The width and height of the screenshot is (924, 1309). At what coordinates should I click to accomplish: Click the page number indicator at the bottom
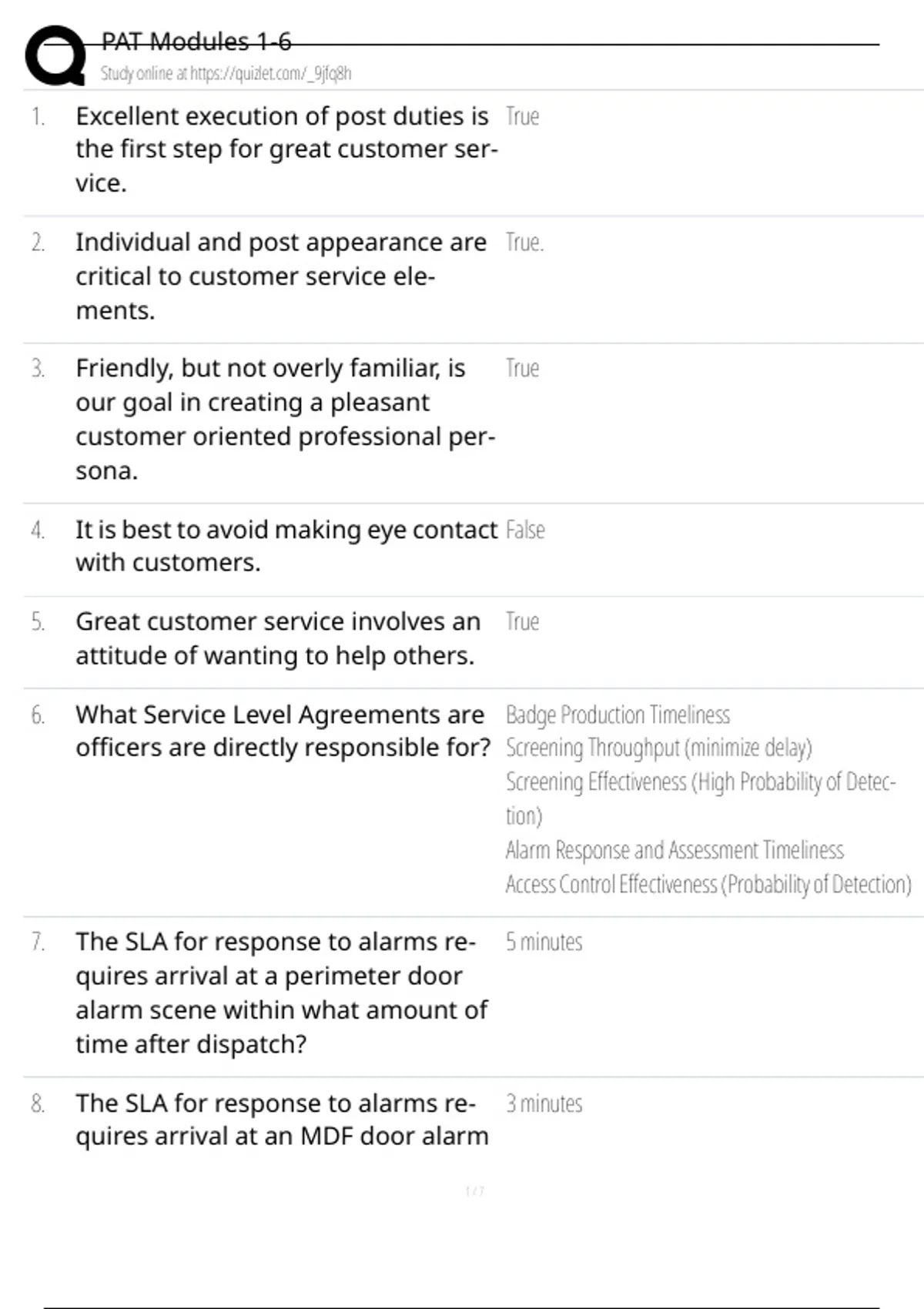[x=474, y=1192]
